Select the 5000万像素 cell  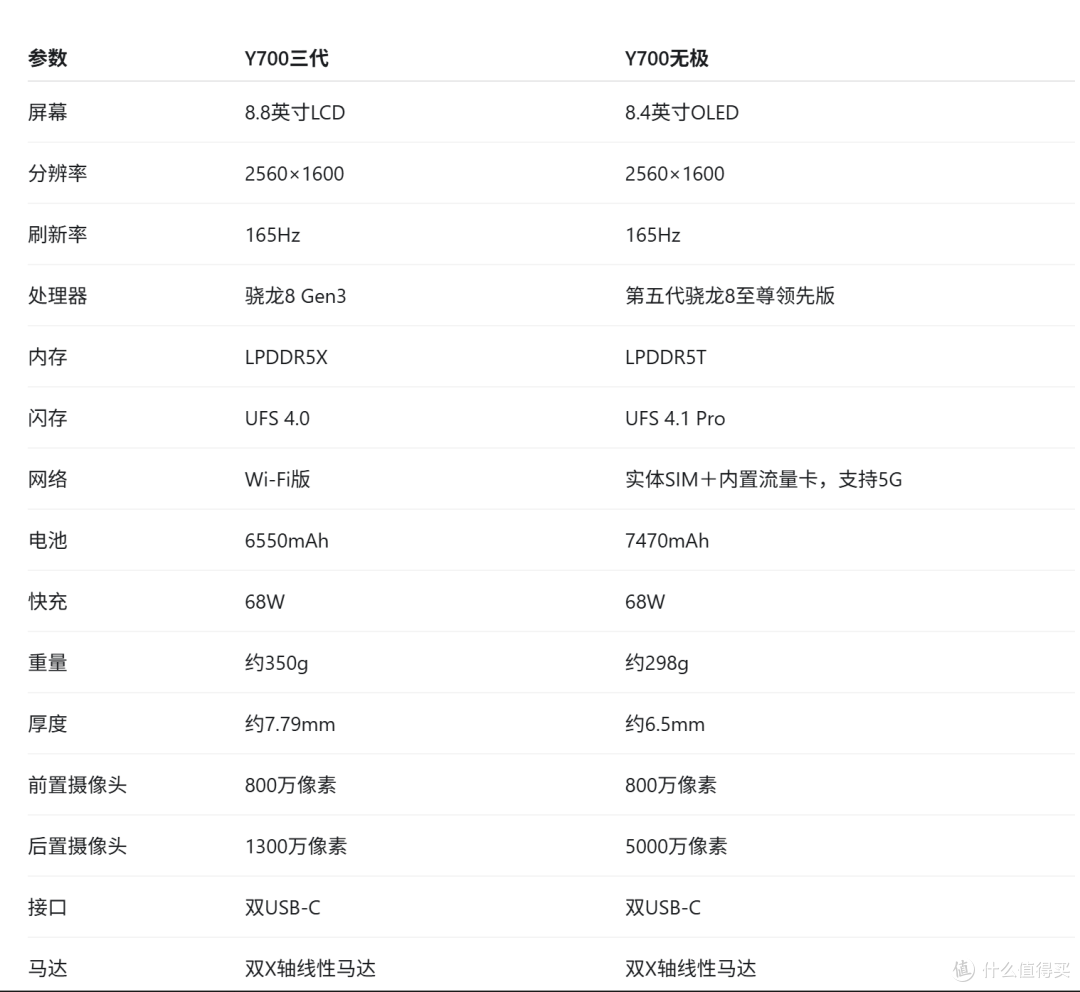click(676, 847)
